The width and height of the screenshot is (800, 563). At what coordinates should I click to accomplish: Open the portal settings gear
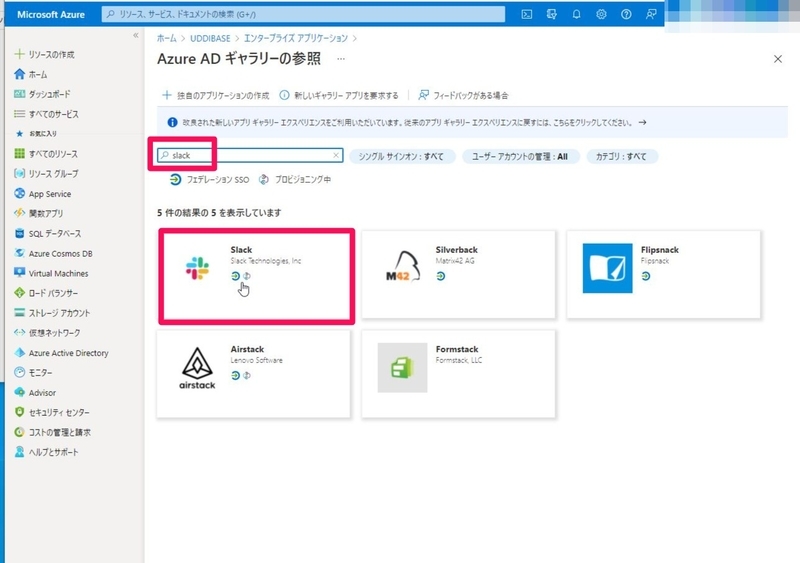(x=601, y=14)
